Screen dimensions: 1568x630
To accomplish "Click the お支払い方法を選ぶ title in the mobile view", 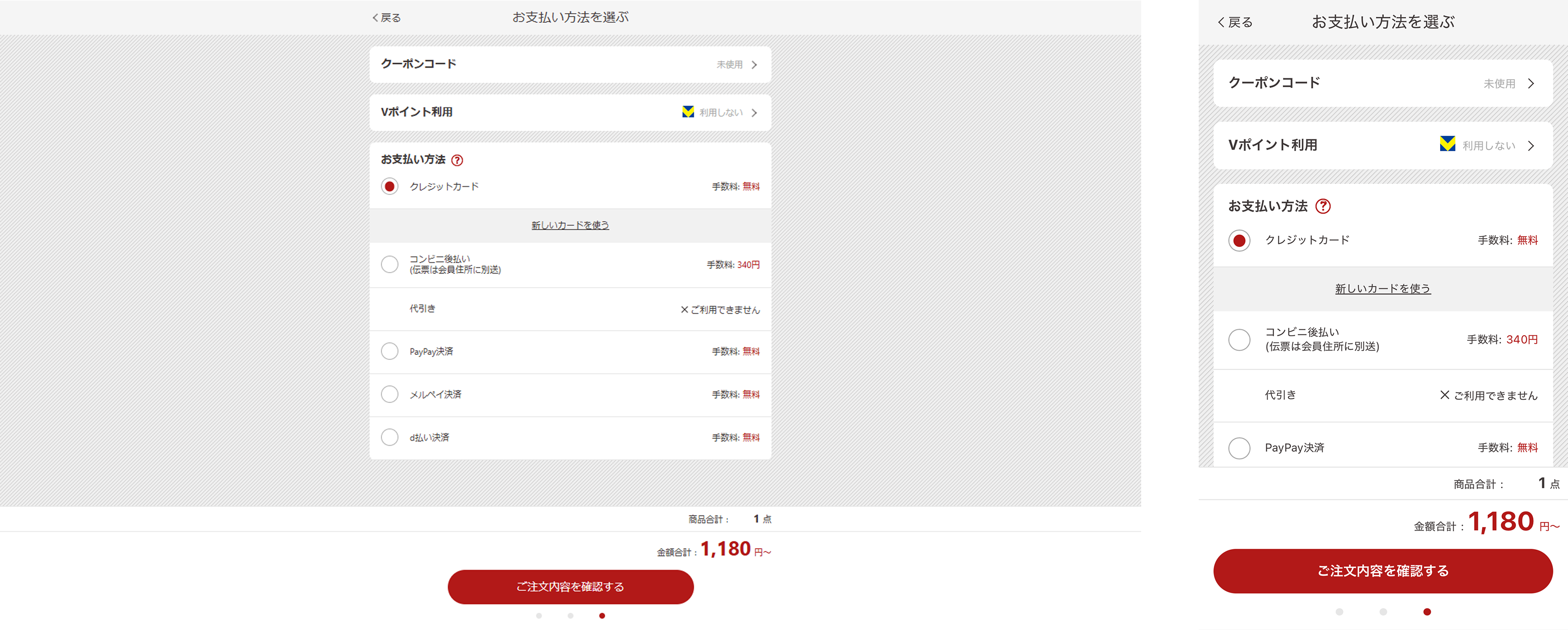I will (x=1383, y=22).
